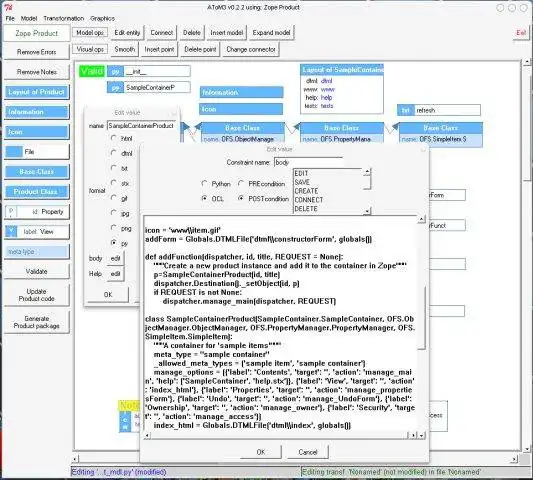533x480 pixels.
Task: Click the Connect button
Action: pos(161,33)
